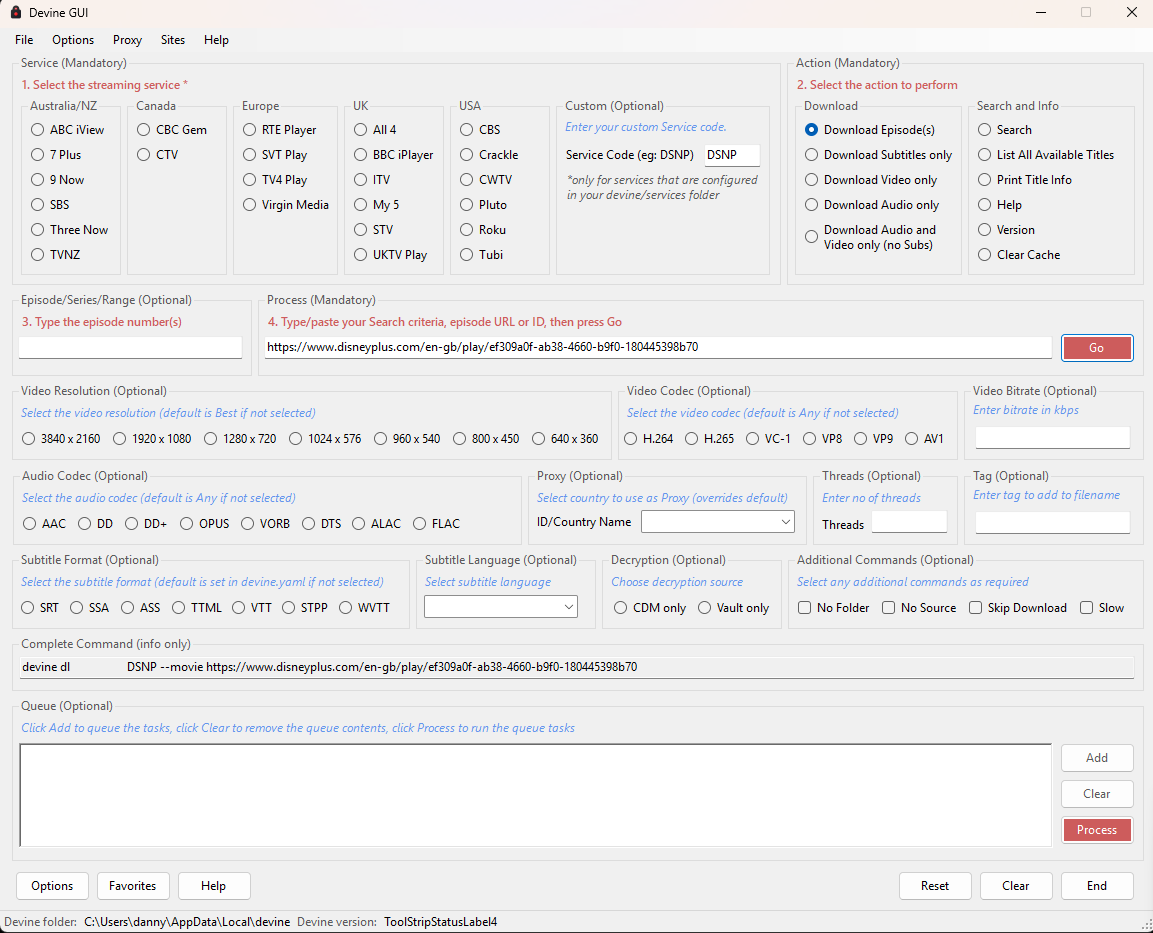The image size is (1153, 933).
Task: Click the URL search criteria field
Action: tap(658, 347)
